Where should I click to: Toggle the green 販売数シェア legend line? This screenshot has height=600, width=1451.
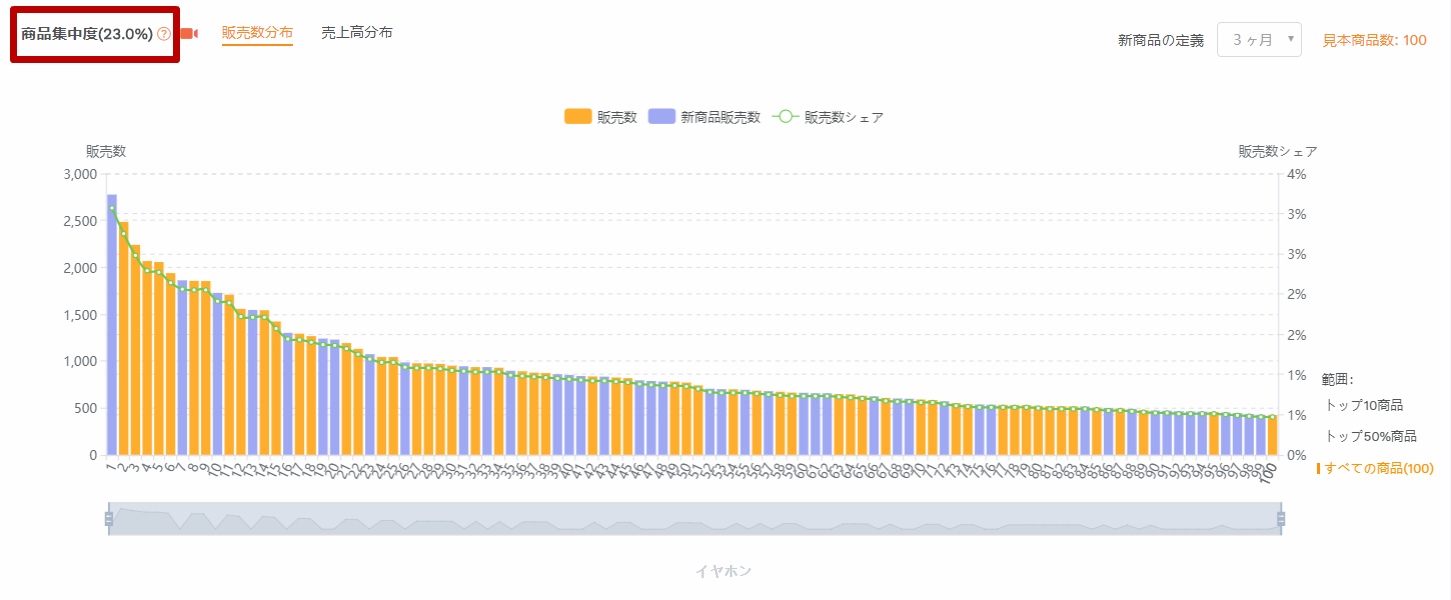coord(828,117)
